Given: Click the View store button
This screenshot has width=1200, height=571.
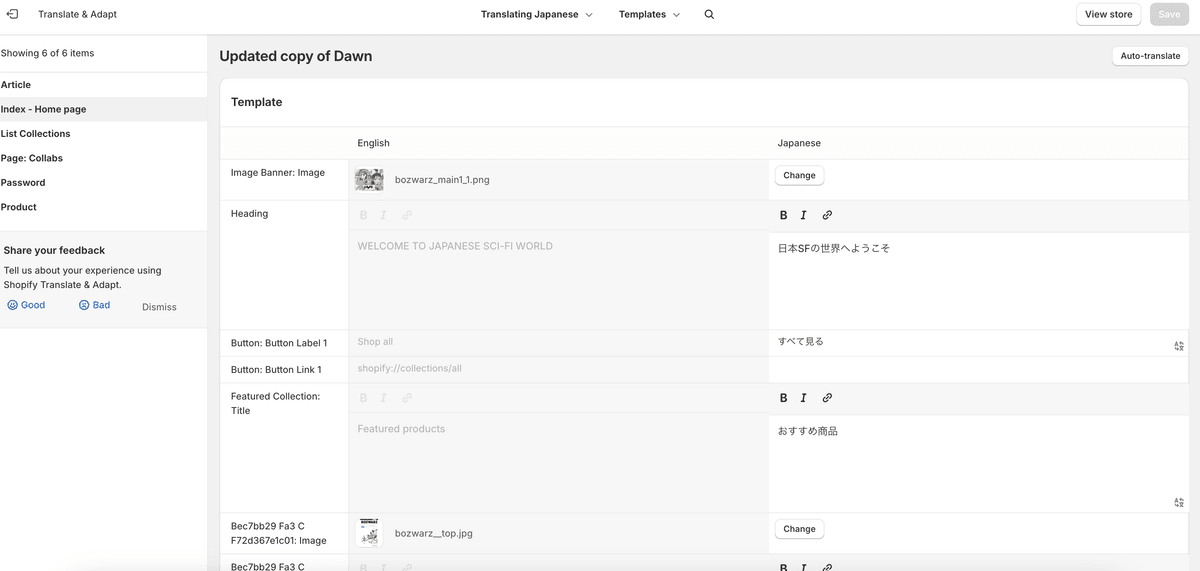Looking at the screenshot, I should pos(1109,14).
